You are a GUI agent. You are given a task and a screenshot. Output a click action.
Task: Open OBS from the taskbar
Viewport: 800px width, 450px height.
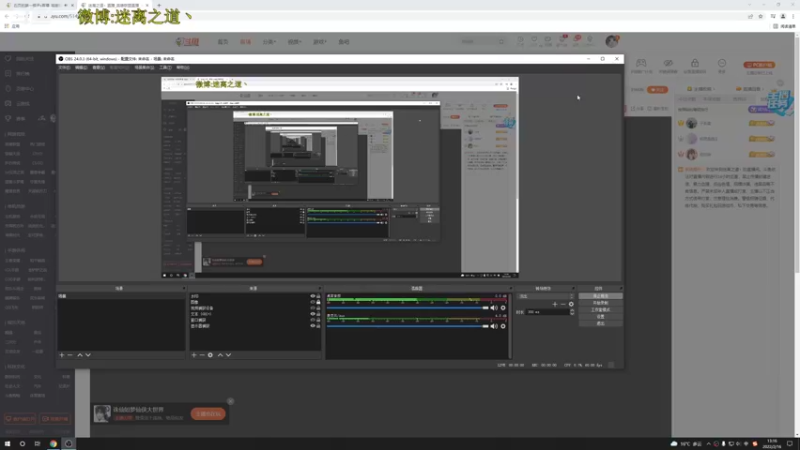(x=68, y=444)
